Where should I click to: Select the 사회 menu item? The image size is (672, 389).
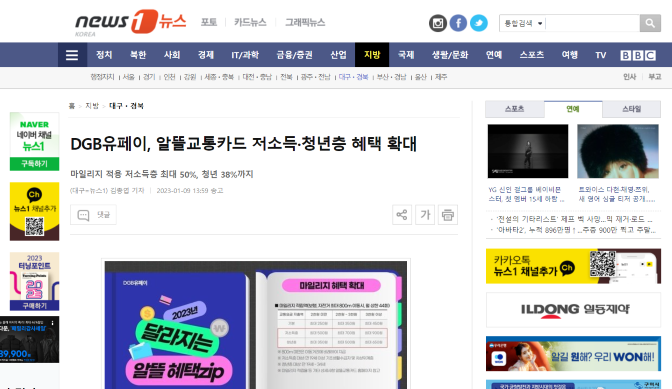172,55
